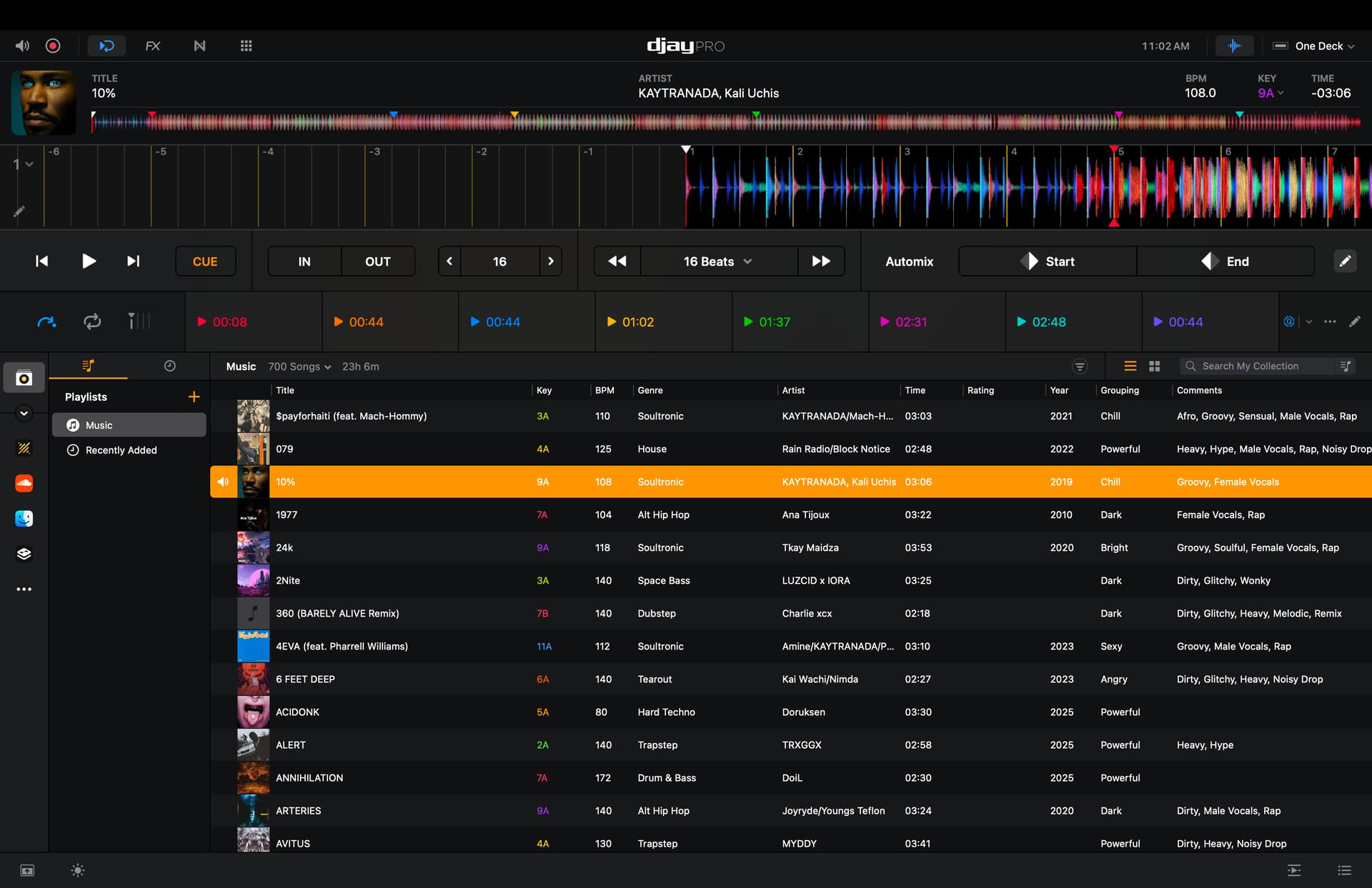Set loop OUT point

click(x=378, y=261)
